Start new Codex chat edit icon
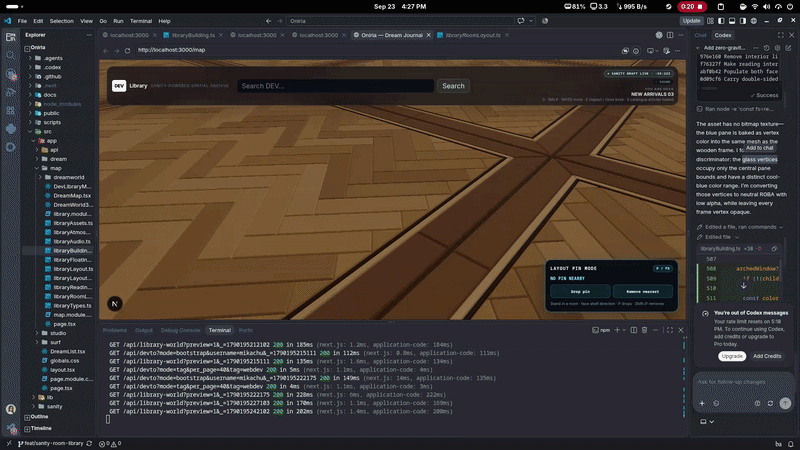Image resolution: width=800 pixels, height=450 pixels. [x=788, y=48]
